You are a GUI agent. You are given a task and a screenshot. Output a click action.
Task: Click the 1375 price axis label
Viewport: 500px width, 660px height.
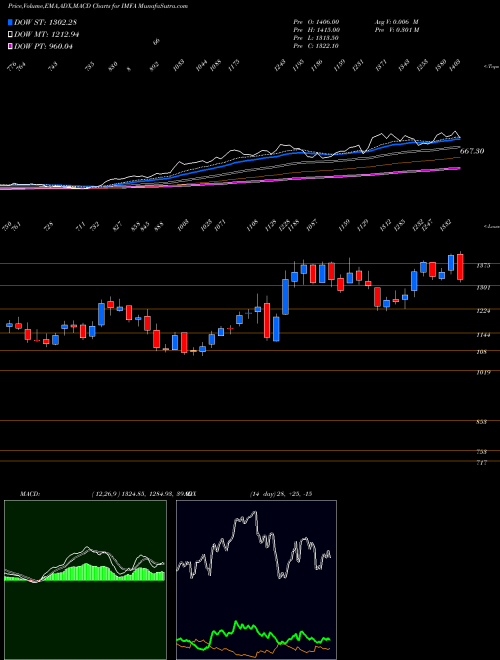[482, 266]
